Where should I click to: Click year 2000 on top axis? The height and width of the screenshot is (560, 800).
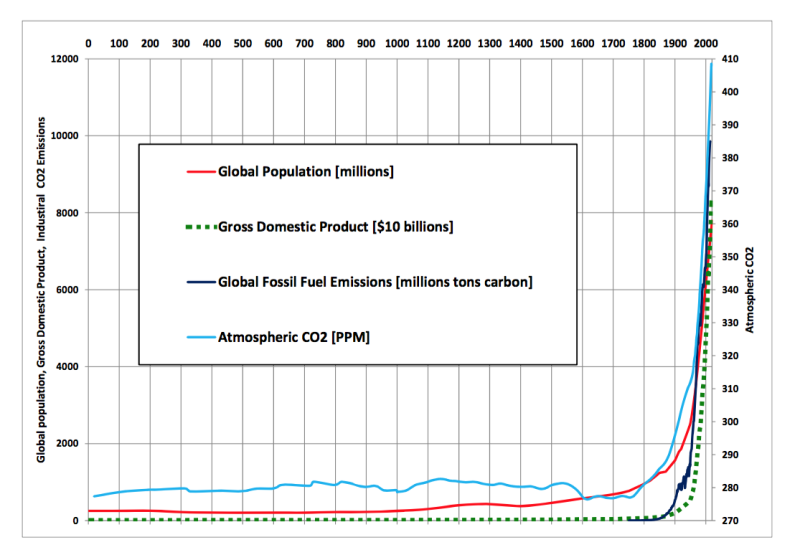point(705,44)
